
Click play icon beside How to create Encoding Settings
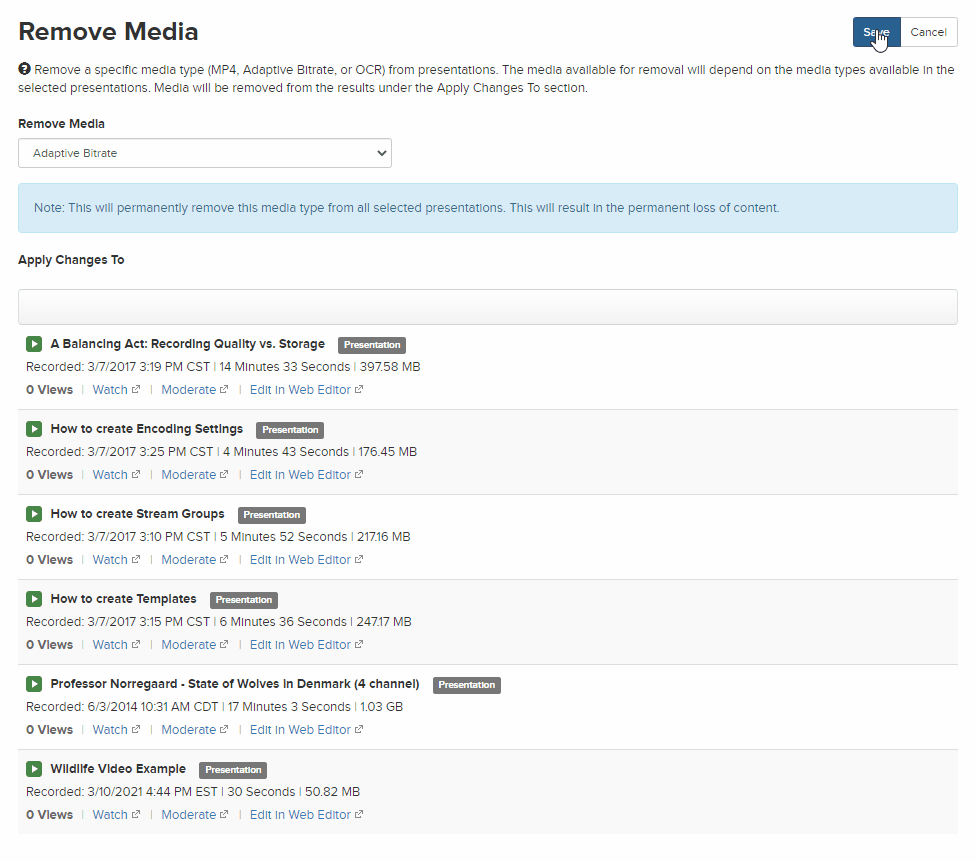[x=34, y=429]
